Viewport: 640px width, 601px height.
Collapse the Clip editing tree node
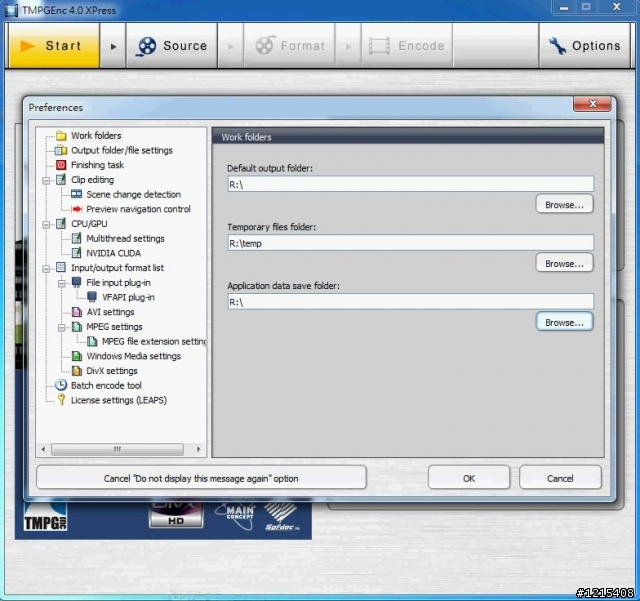coord(46,180)
